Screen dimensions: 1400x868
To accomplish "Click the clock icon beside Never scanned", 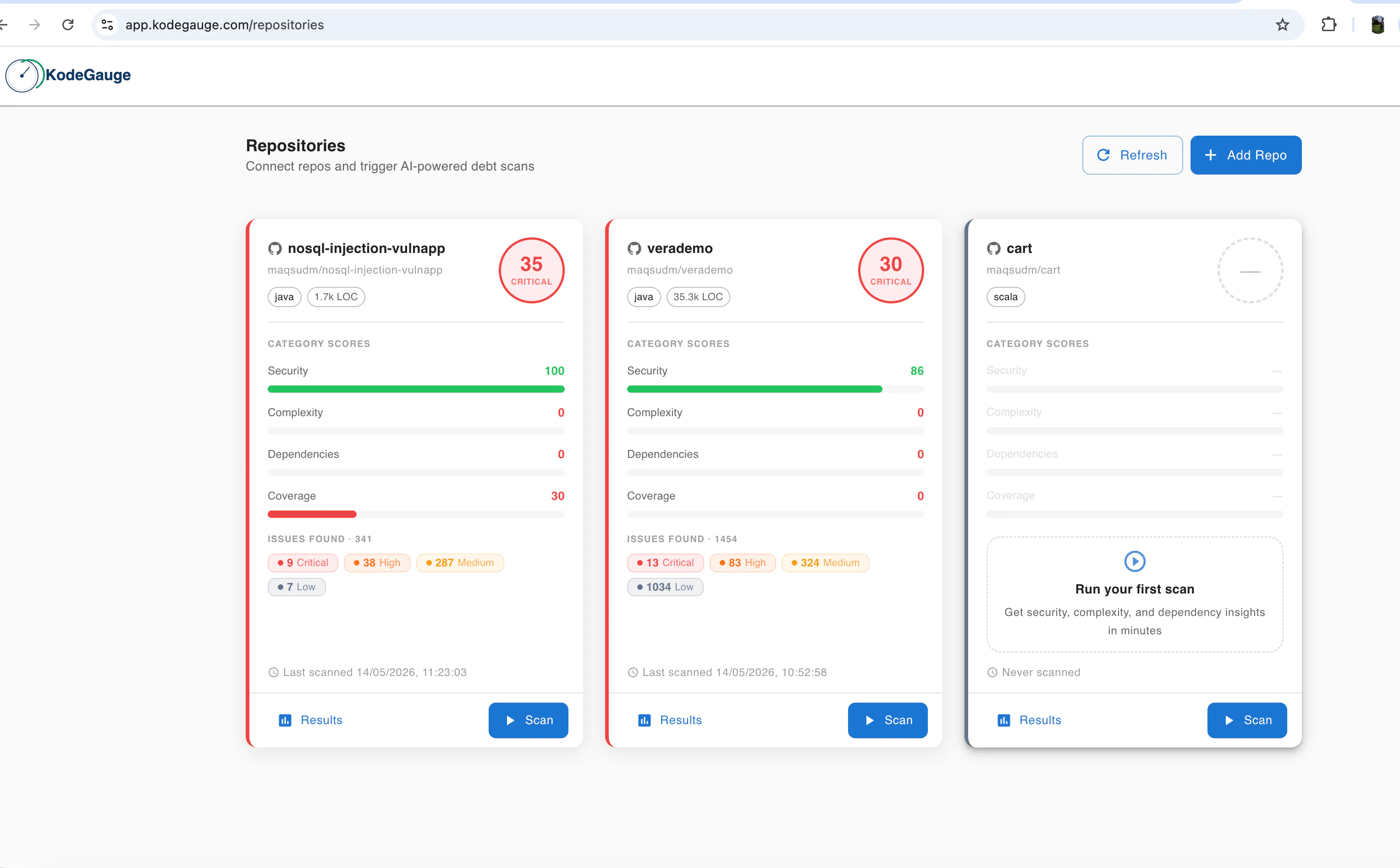I will (992, 672).
